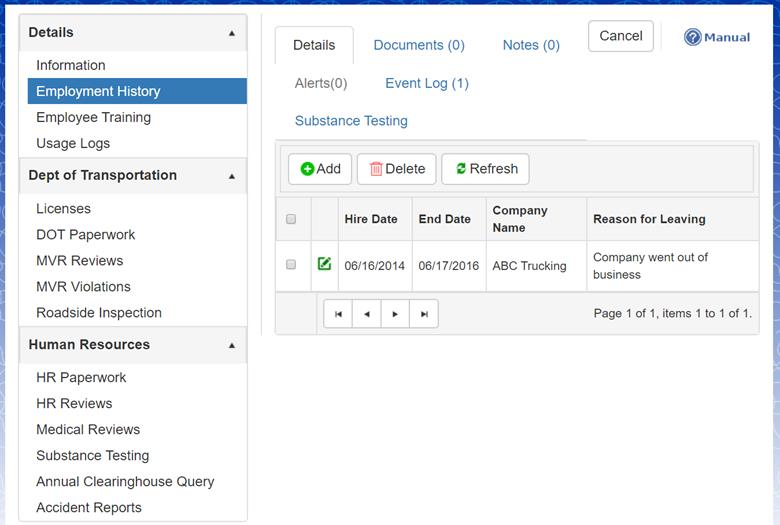Delete the selected employment record

tap(397, 169)
